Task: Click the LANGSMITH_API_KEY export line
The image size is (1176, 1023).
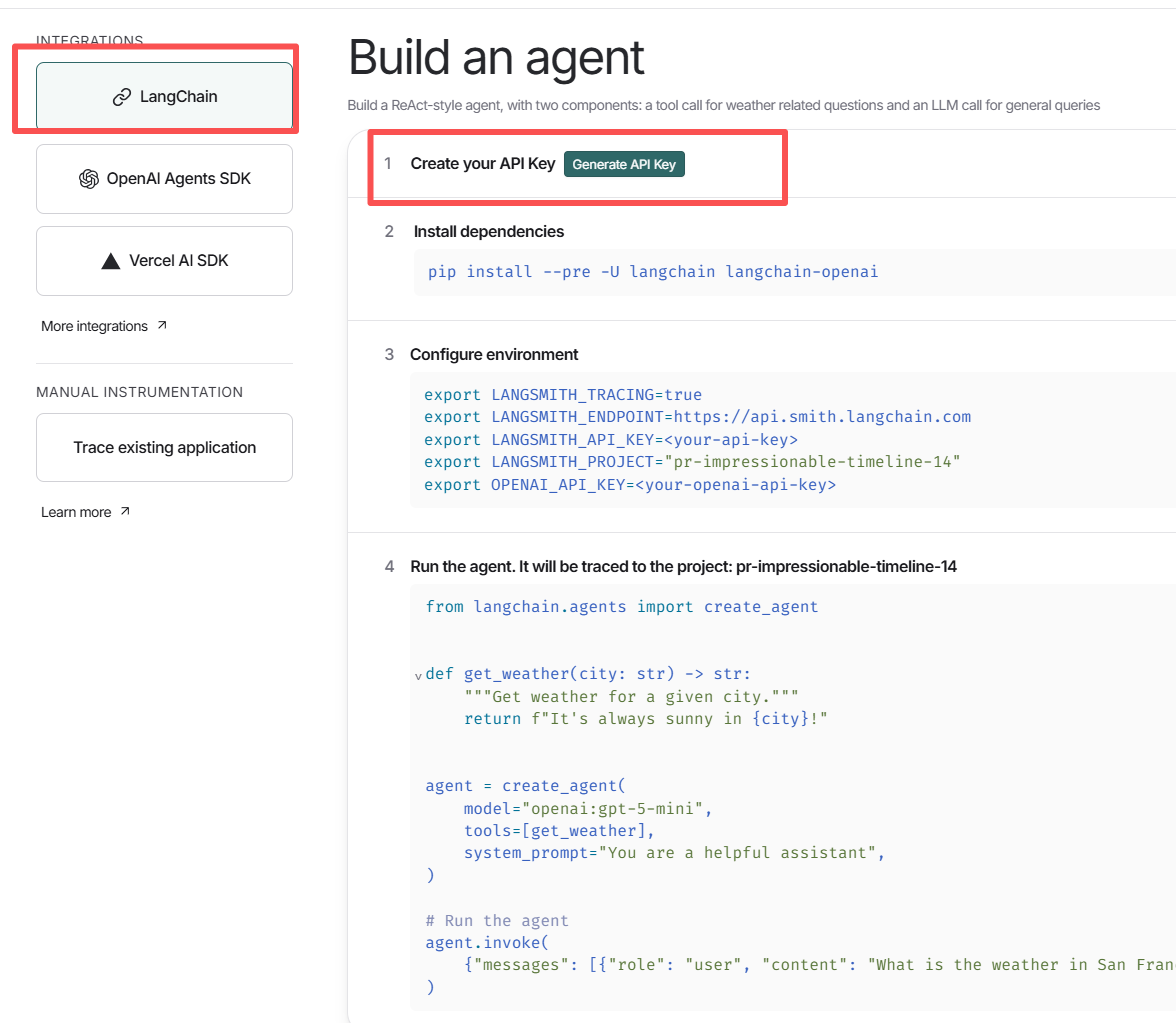Action: 610,440
